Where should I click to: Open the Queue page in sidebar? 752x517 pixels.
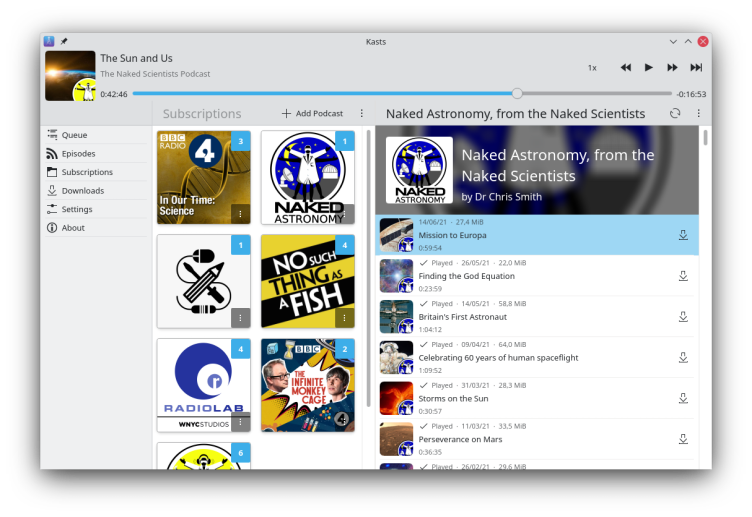point(74,135)
